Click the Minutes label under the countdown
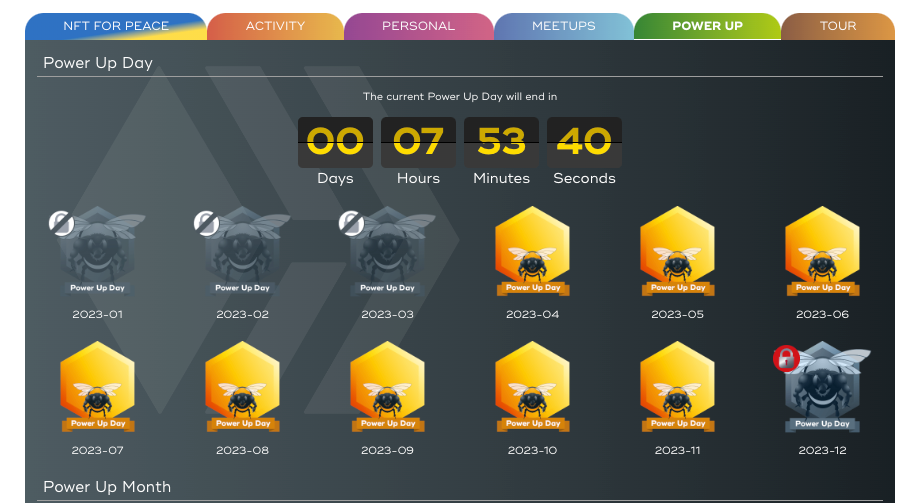 (502, 178)
